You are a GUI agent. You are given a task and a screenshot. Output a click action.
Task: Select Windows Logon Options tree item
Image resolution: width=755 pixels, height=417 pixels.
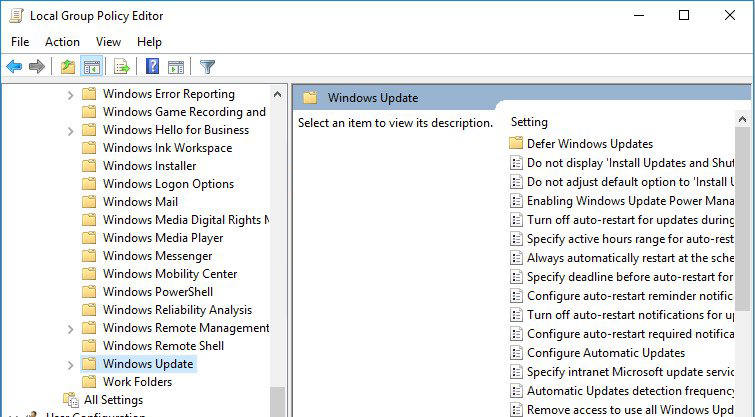[x=169, y=184]
